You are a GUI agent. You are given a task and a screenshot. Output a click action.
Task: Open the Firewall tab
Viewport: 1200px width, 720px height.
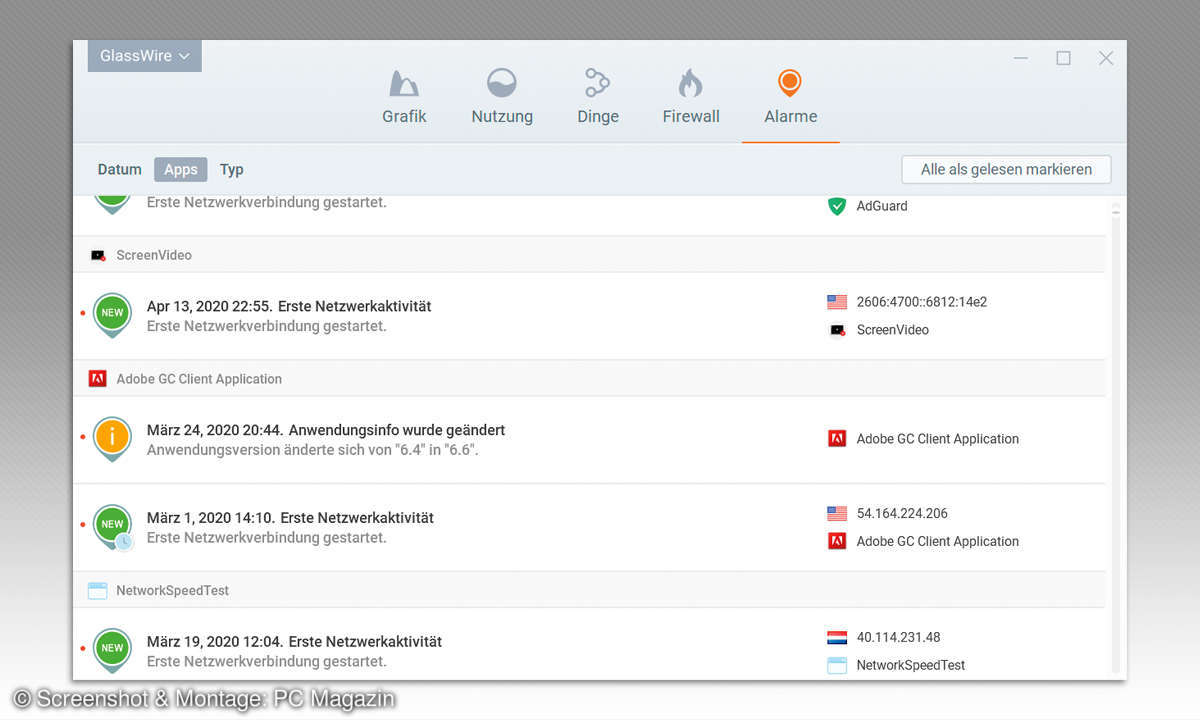coord(691,97)
